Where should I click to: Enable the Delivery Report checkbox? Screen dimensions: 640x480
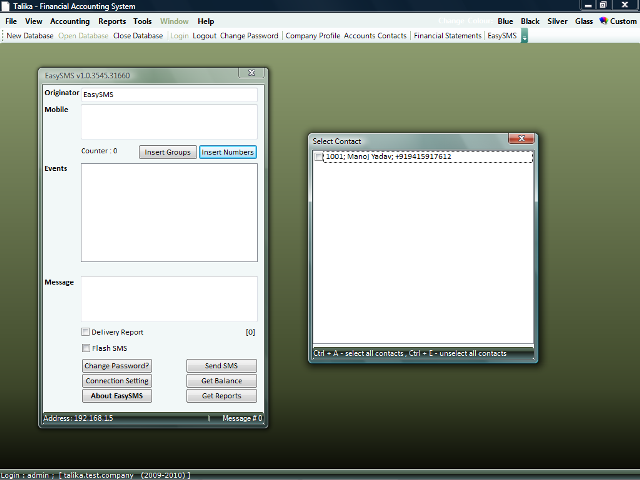86,332
